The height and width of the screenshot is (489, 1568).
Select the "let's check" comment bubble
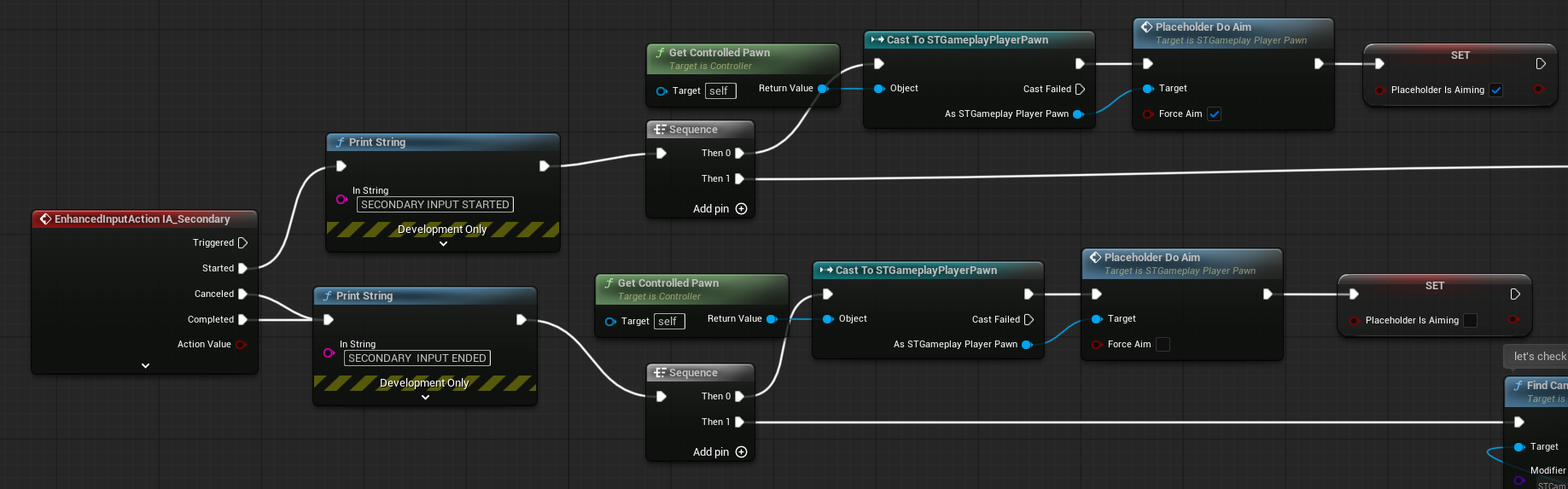pyautogui.click(x=1537, y=357)
